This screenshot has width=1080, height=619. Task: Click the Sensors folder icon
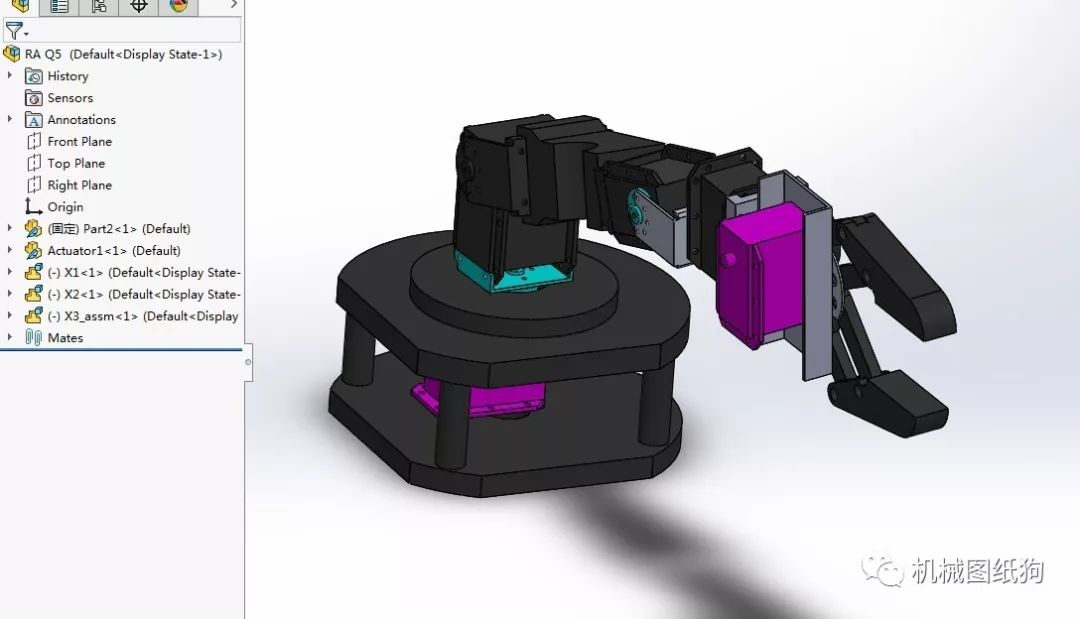pyautogui.click(x=33, y=98)
